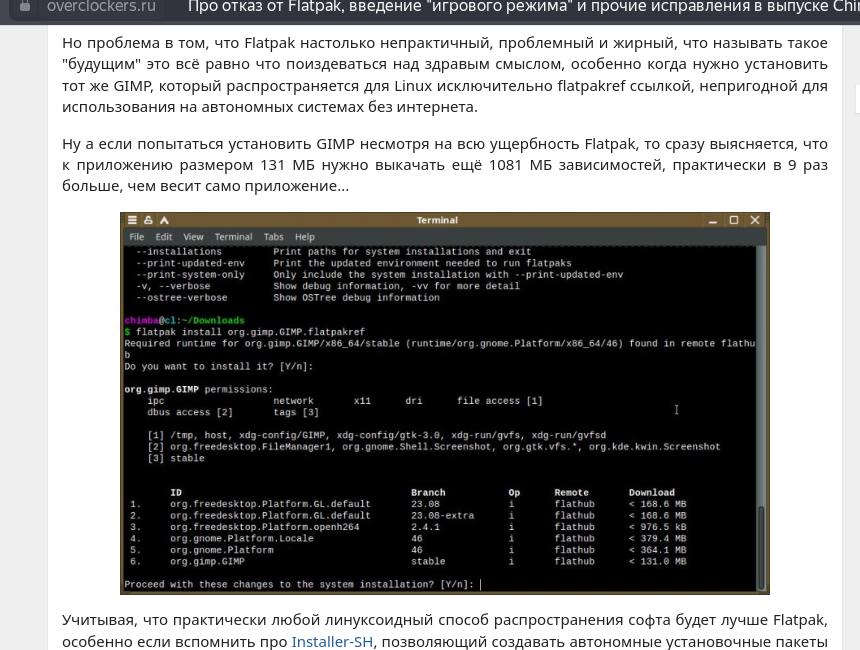
Task: Click the 'Terminal' window title text
Action: tap(437, 220)
